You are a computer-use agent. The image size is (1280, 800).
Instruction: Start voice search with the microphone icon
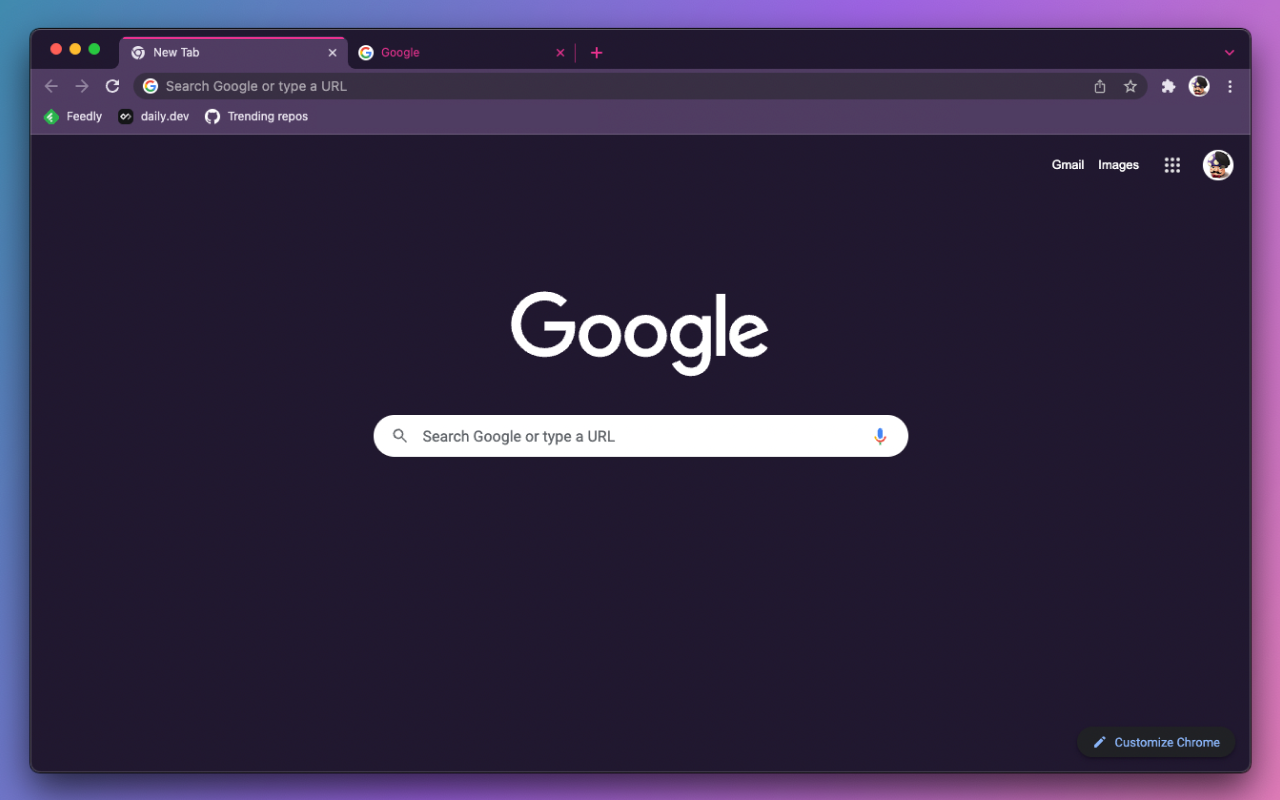880,436
